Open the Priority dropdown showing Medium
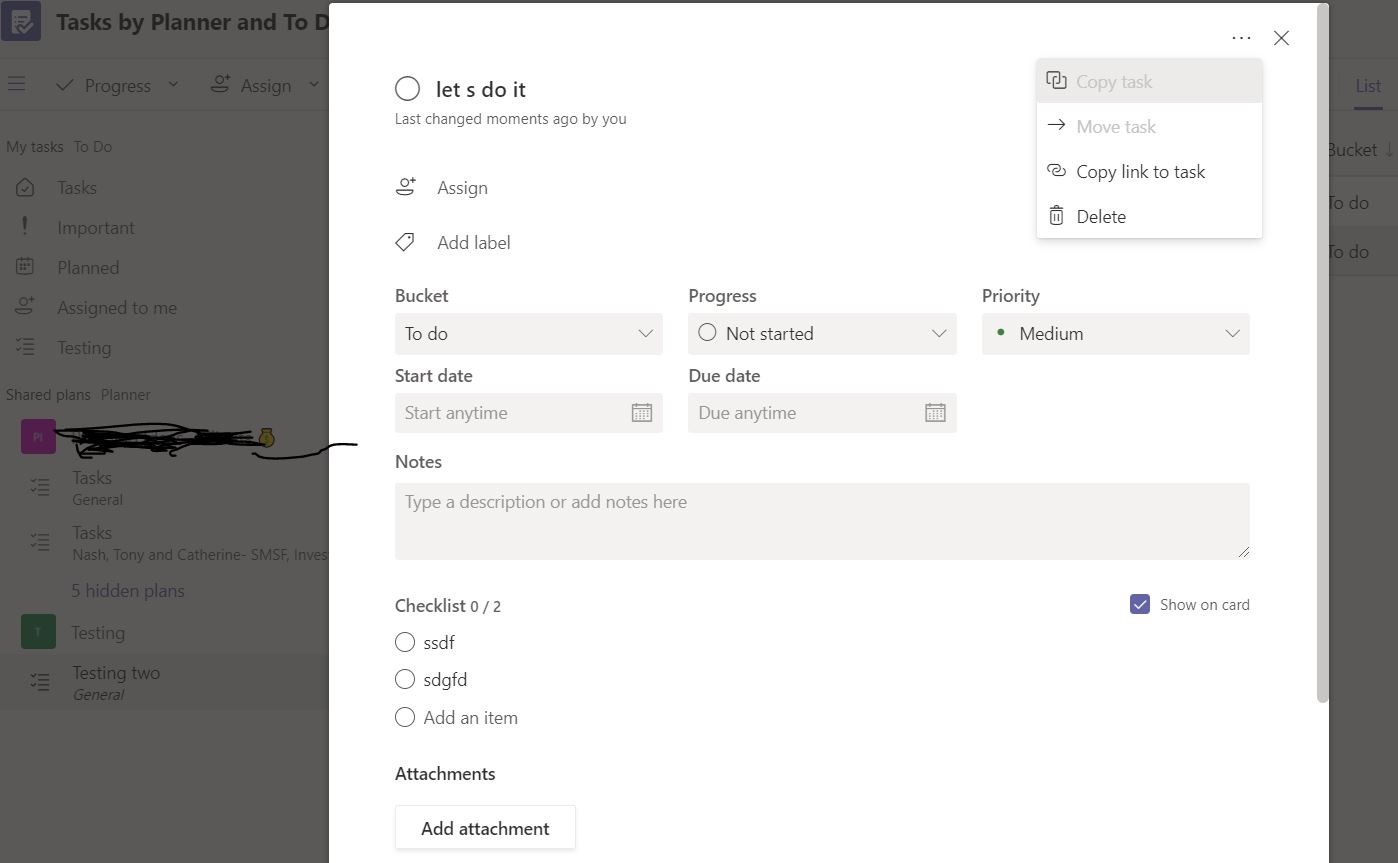This screenshot has height=863, width=1398. click(x=1115, y=334)
